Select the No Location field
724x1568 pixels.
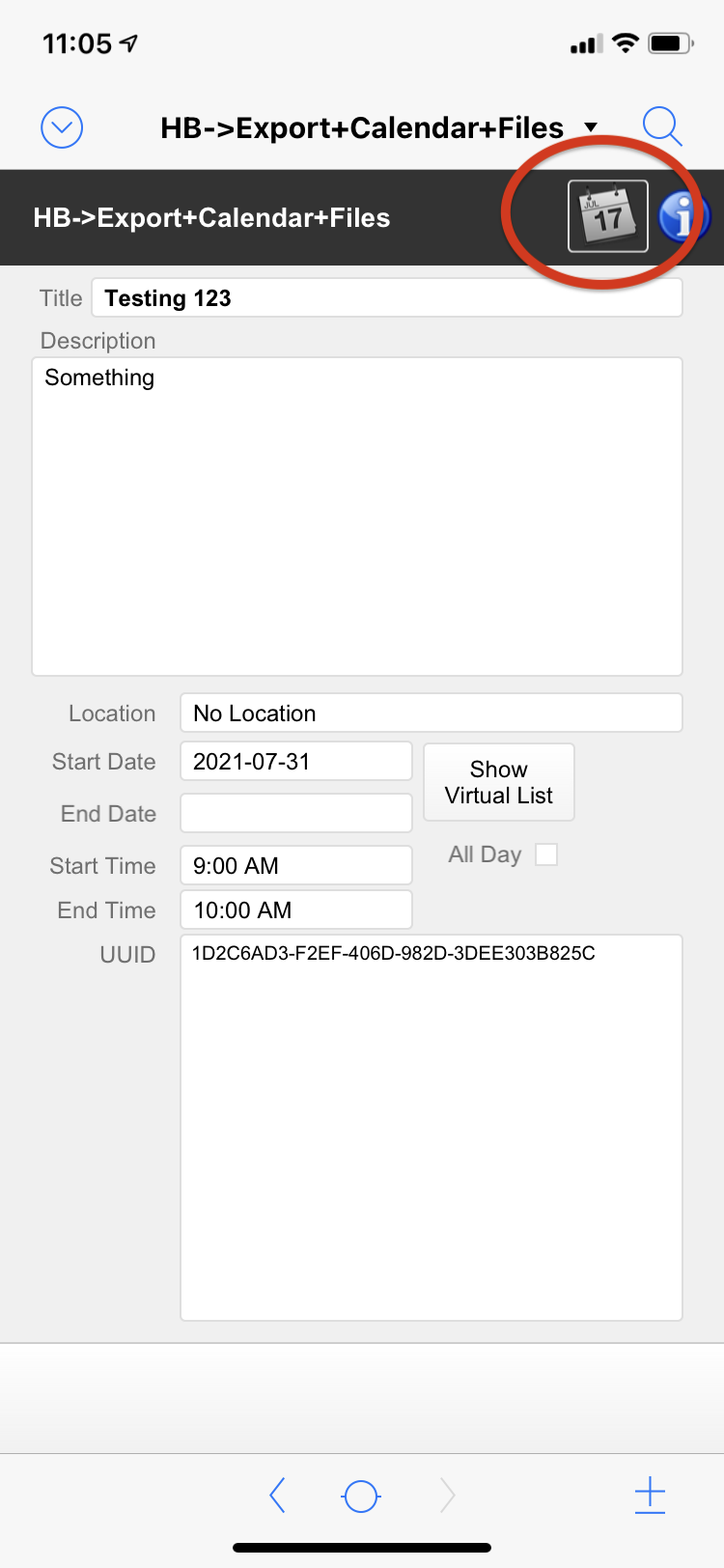[x=431, y=713]
